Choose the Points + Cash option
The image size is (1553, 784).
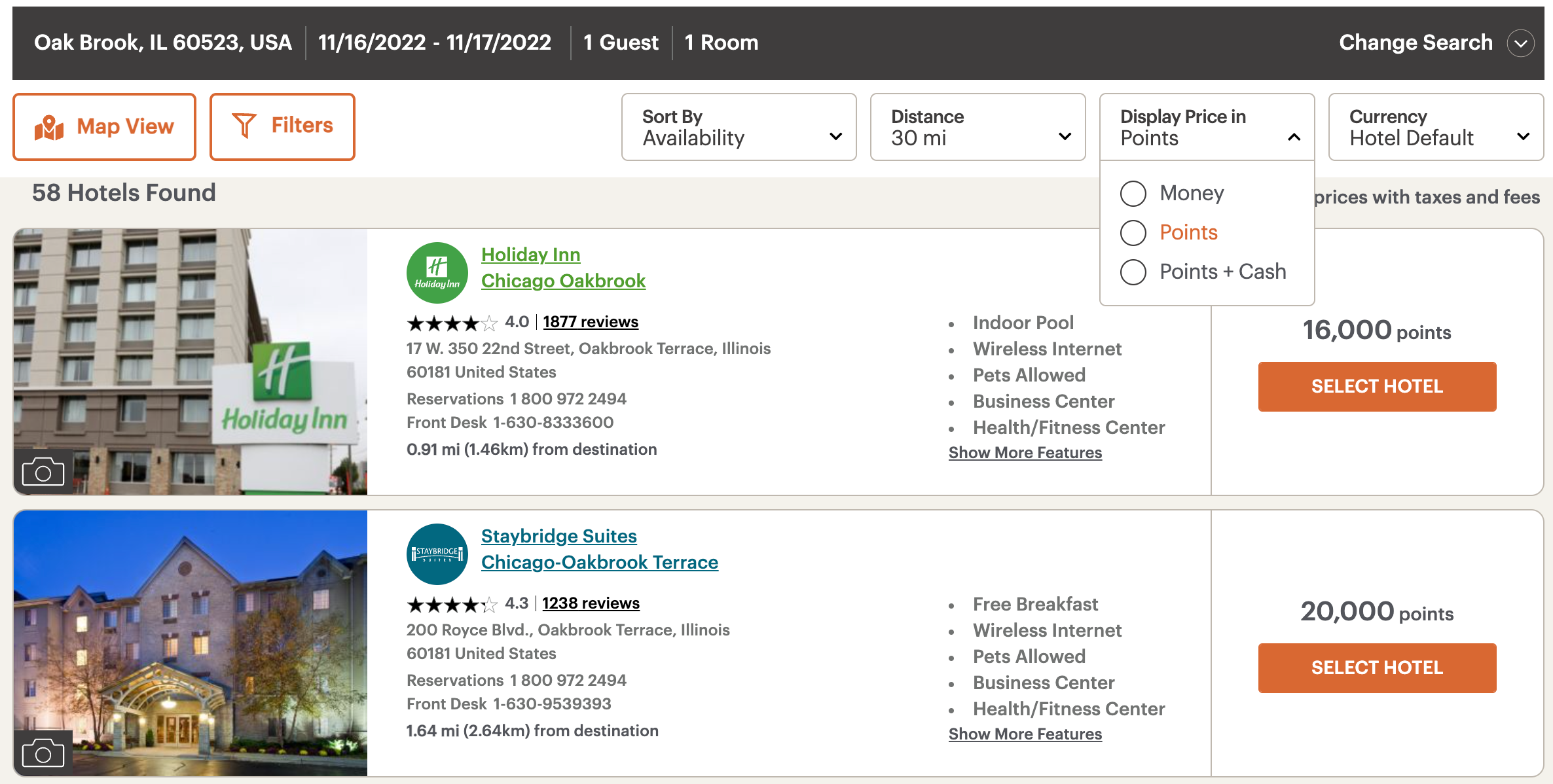pyautogui.click(x=1133, y=272)
